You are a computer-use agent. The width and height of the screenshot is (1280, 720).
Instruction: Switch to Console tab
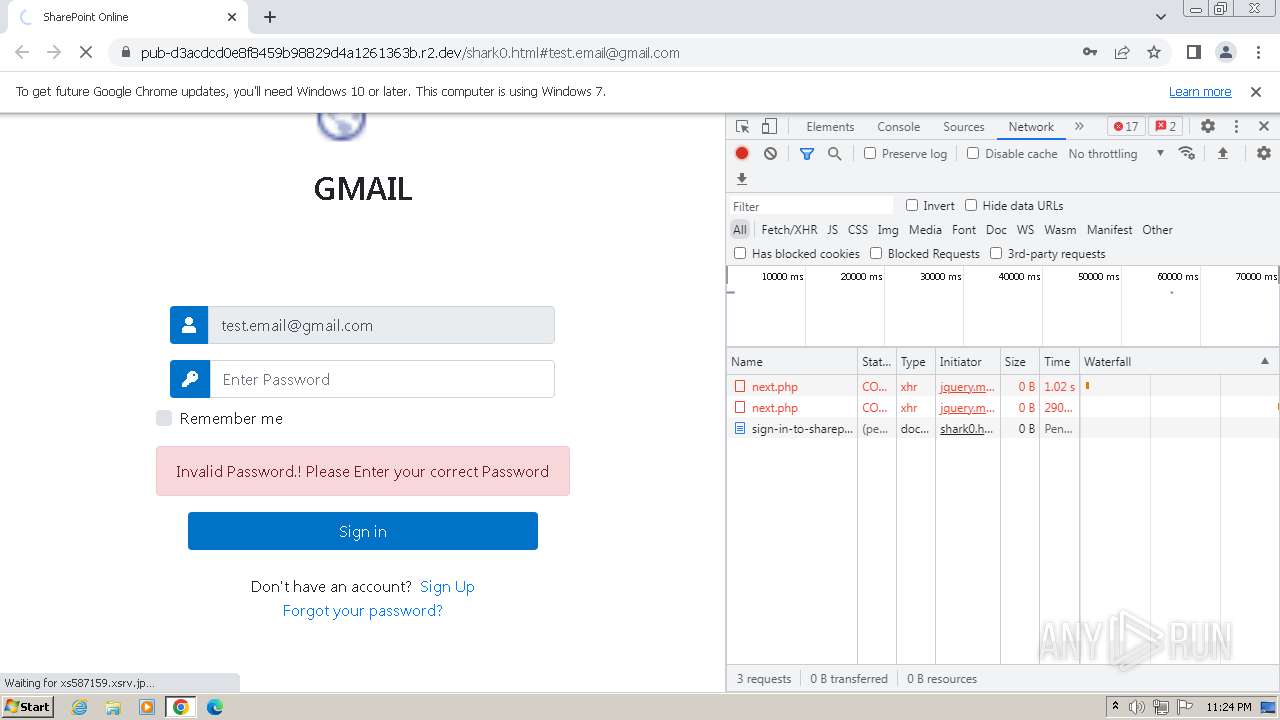click(898, 127)
